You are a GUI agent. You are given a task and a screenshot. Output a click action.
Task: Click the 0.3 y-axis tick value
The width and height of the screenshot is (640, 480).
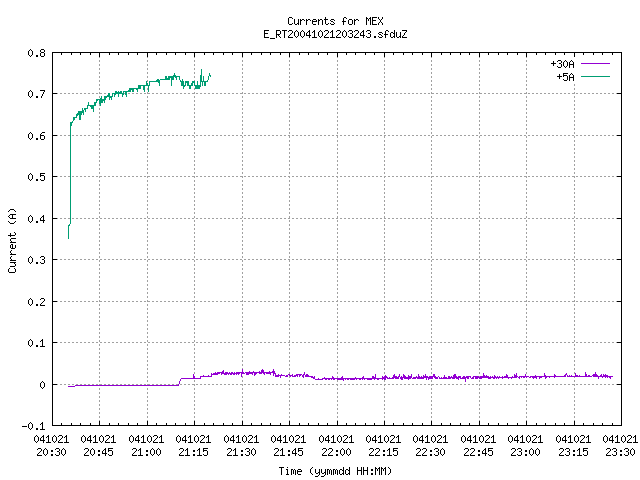coord(36,260)
